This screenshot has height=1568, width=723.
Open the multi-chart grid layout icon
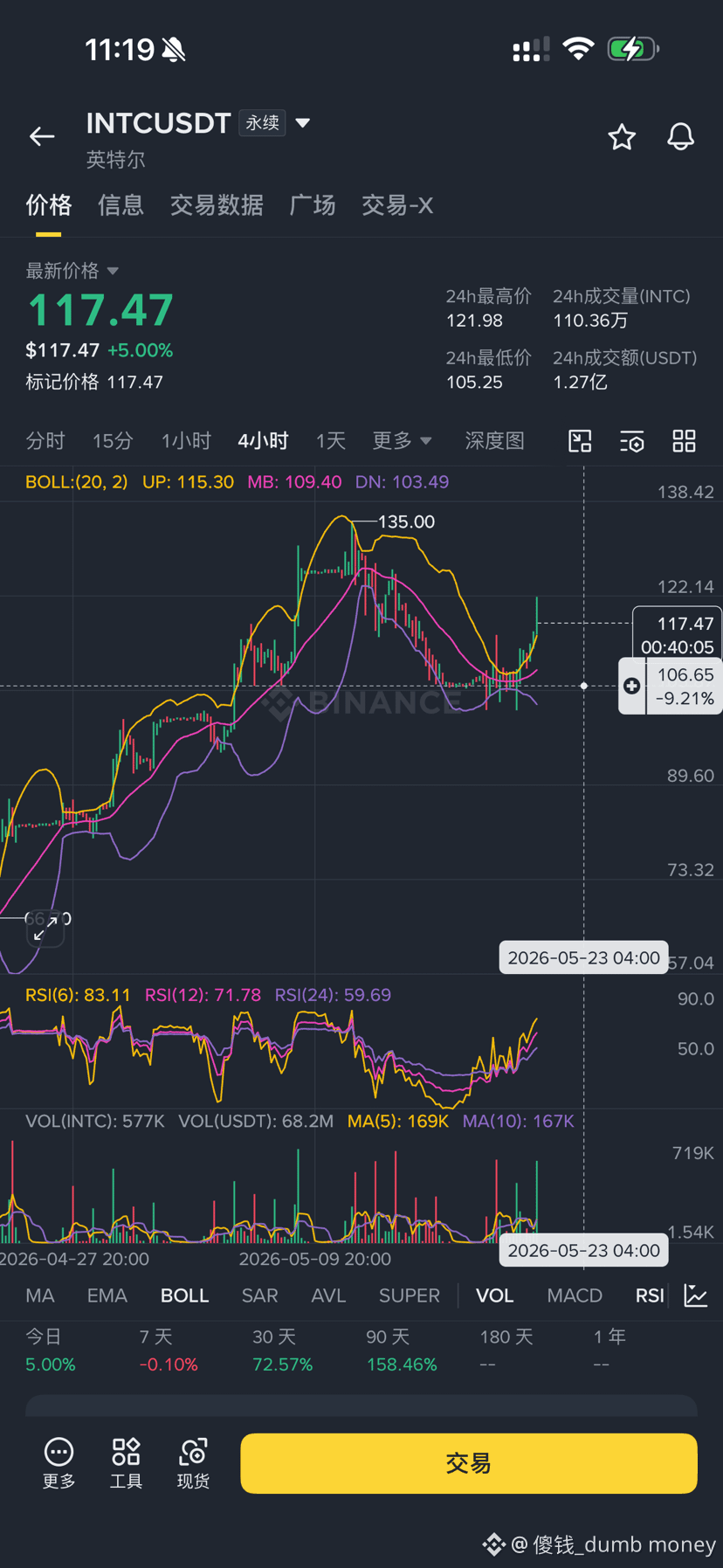(684, 441)
